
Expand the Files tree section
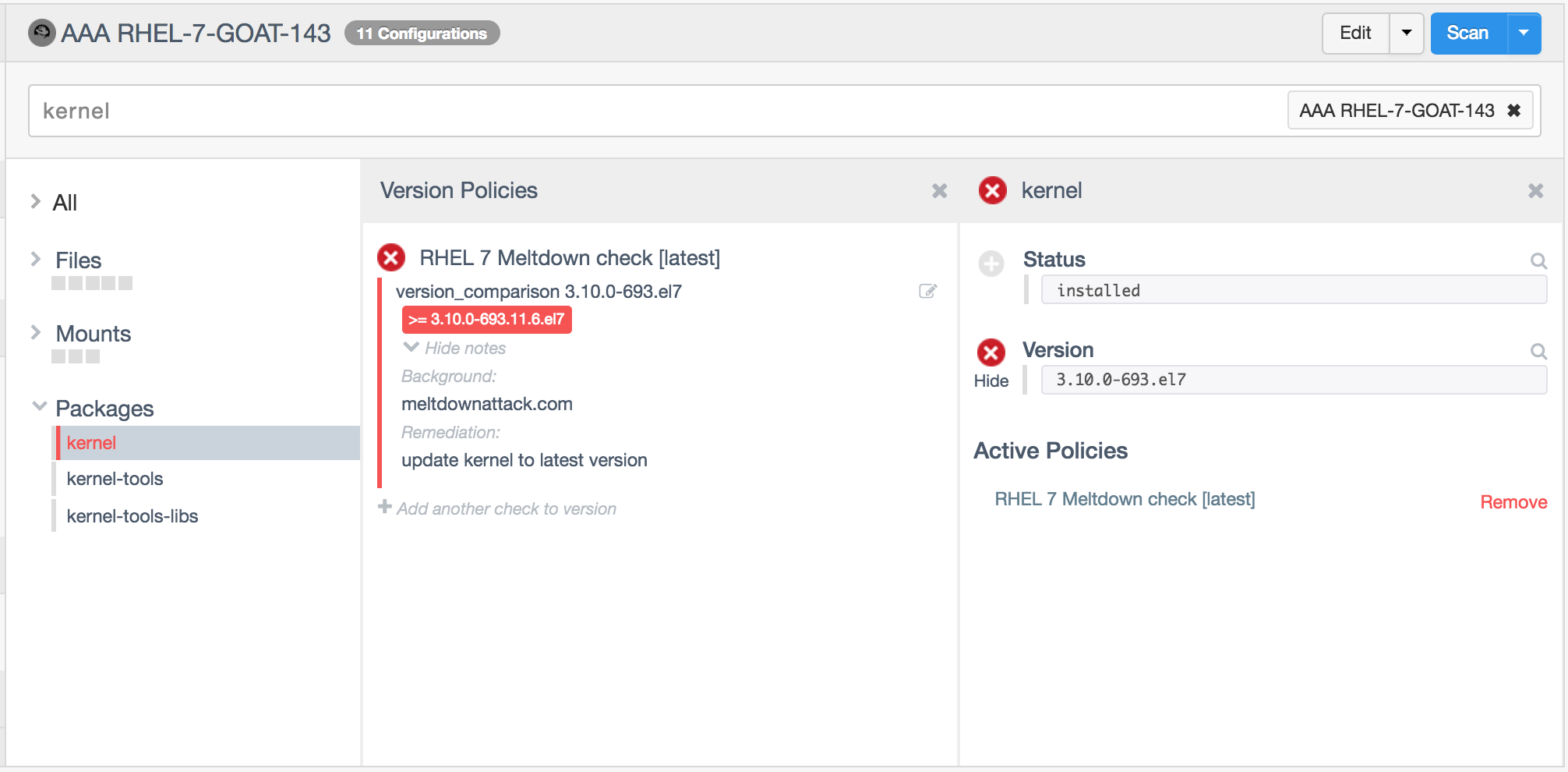coord(36,259)
